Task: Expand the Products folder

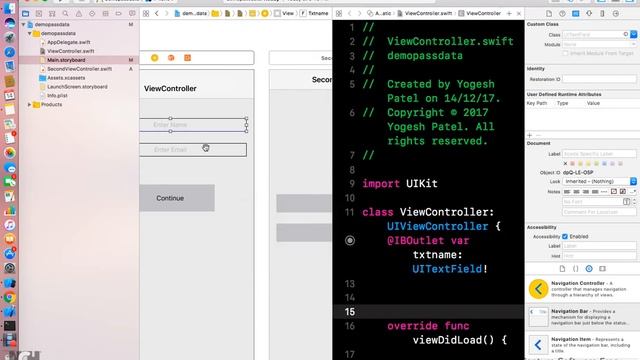Action: (x=29, y=104)
